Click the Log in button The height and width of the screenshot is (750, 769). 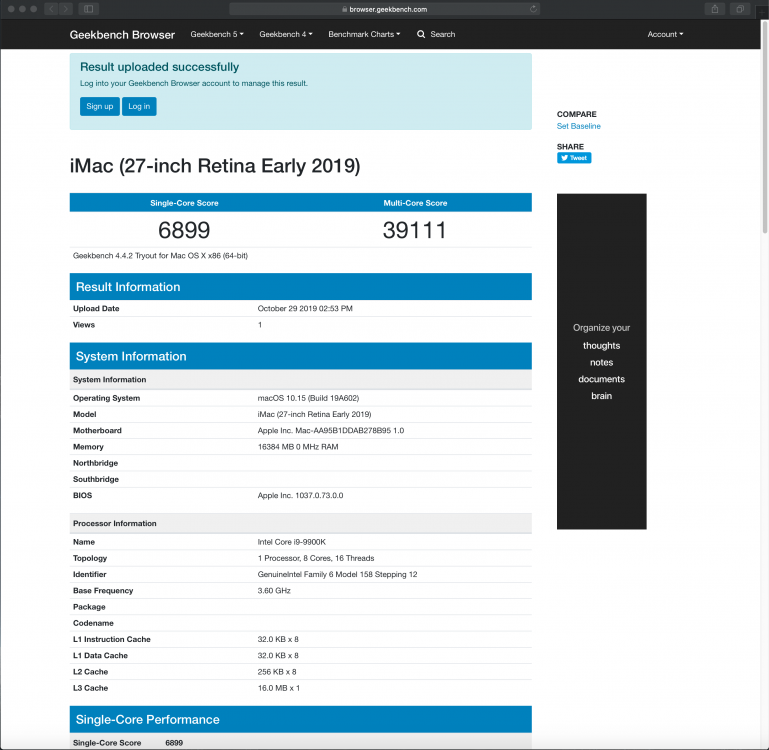click(x=139, y=106)
